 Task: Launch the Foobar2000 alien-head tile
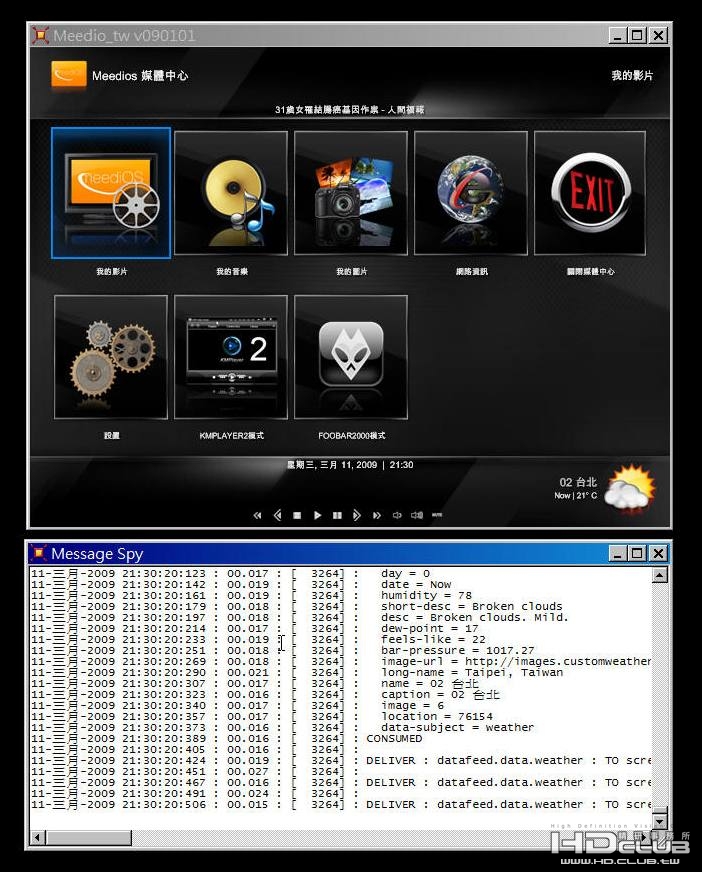click(350, 357)
